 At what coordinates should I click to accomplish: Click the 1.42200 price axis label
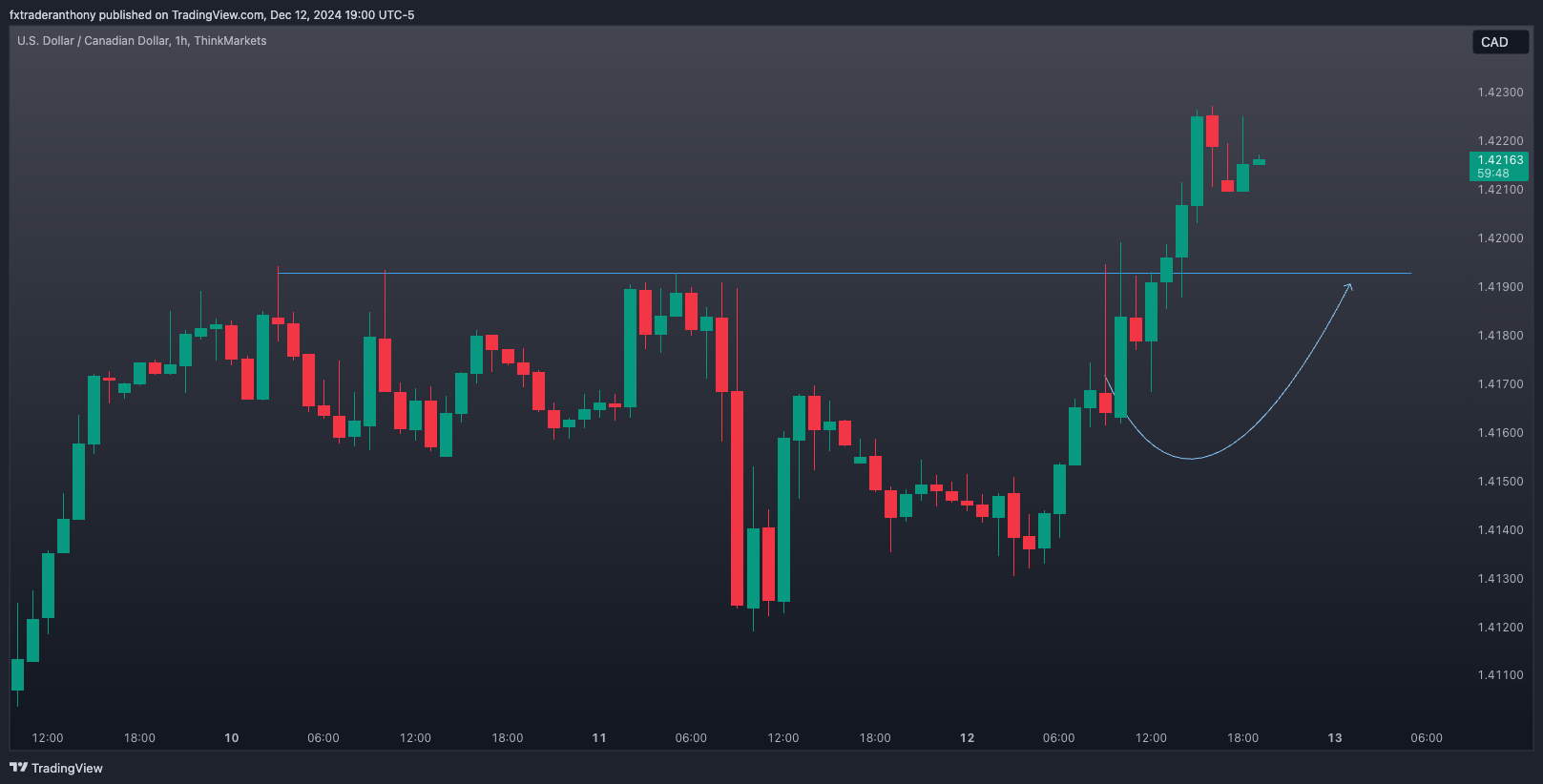tap(1500, 141)
